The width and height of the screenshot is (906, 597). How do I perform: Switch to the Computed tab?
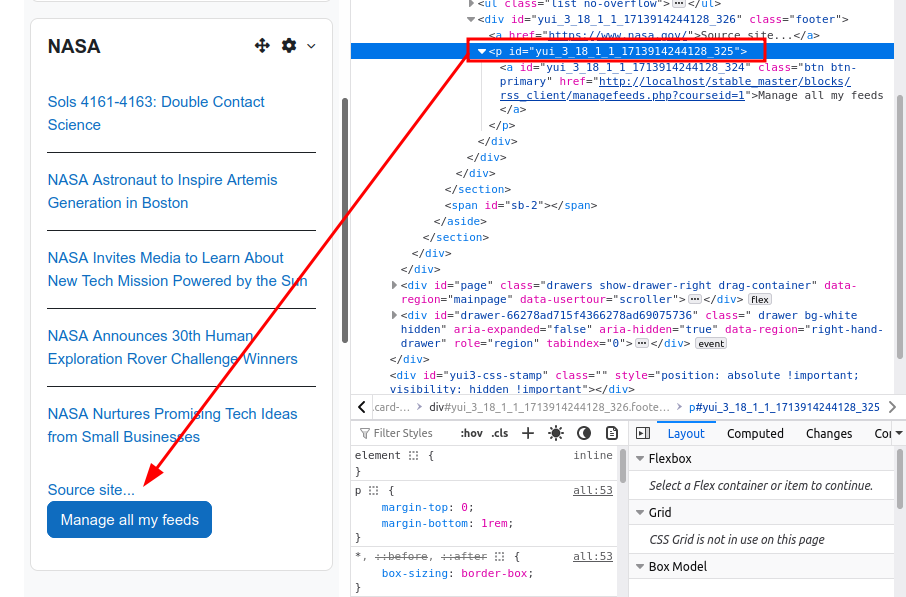pos(755,433)
